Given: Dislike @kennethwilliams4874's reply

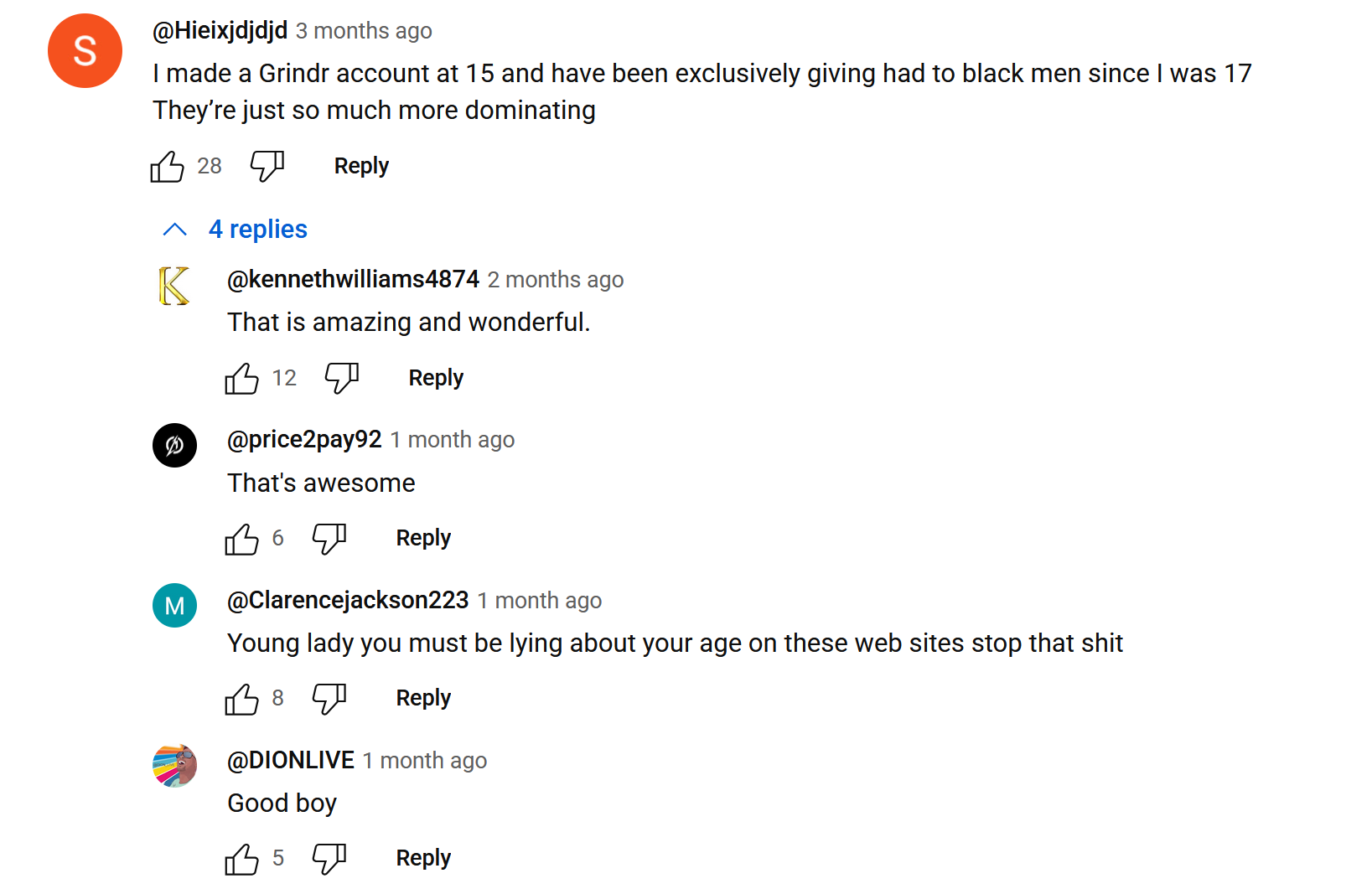Looking at the screenshot, I should [x=342, y=379].
